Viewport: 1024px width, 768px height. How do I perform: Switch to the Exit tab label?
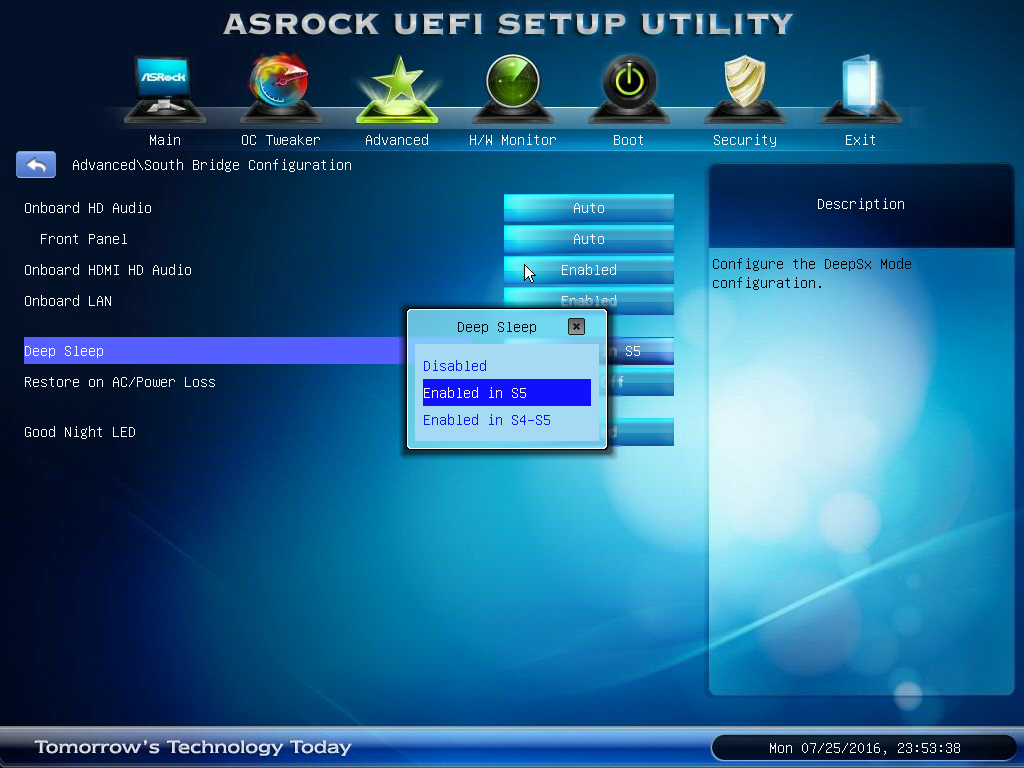(860, 140)
